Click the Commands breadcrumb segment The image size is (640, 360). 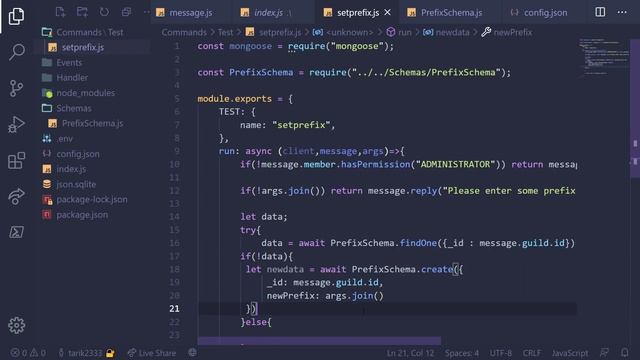[x=184, y=32]
